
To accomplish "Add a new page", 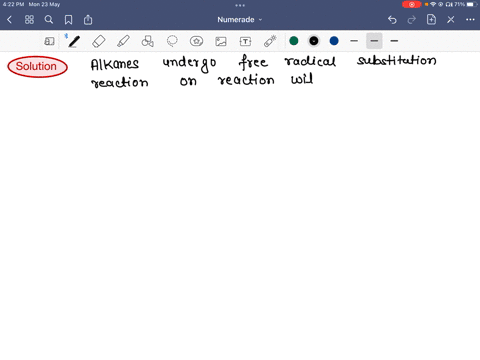I will 431,20.
